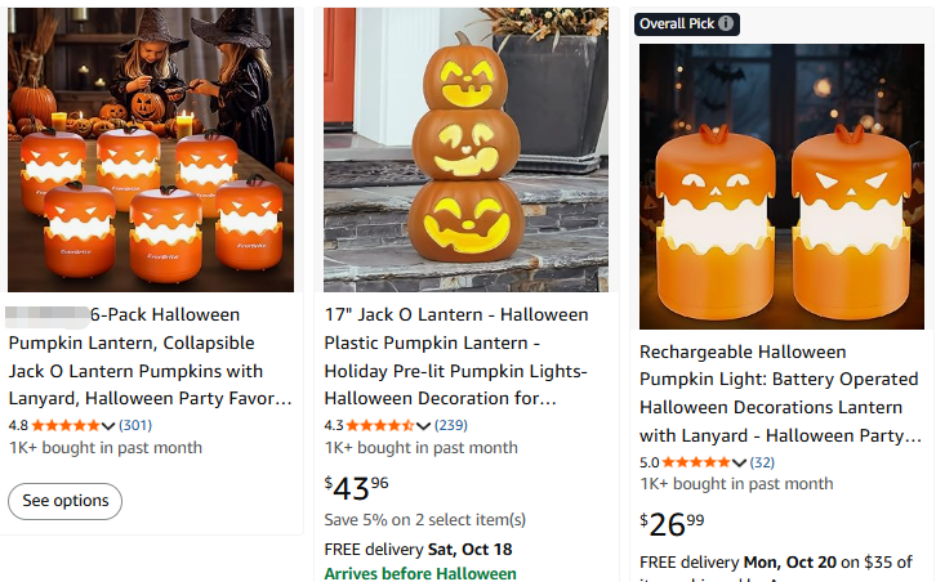Expand rating dropdown for 5.0-star product
Screen dimensions: 936x583
[x=740, y=463]
